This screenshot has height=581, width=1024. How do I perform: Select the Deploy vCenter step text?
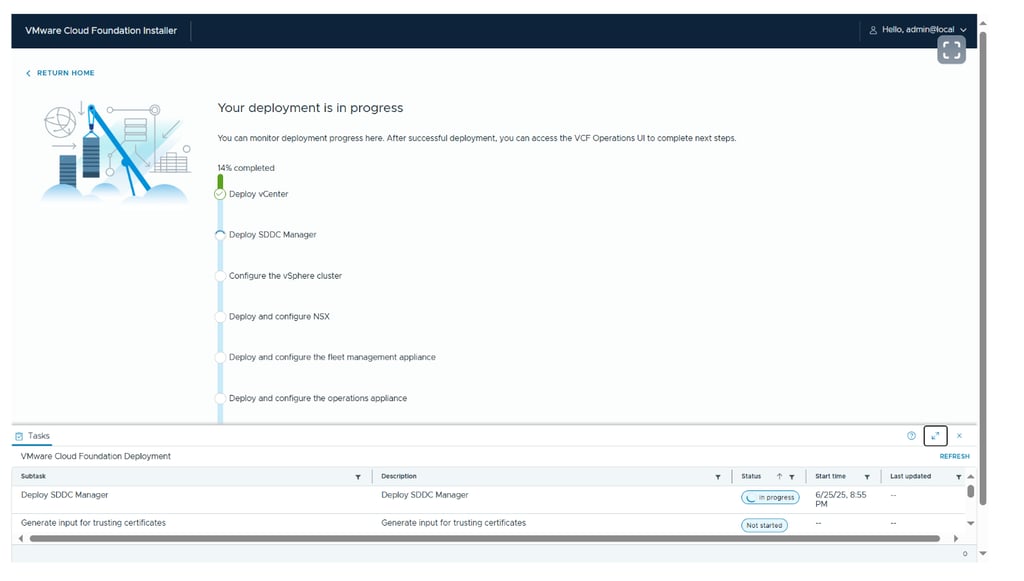(259, 194)
